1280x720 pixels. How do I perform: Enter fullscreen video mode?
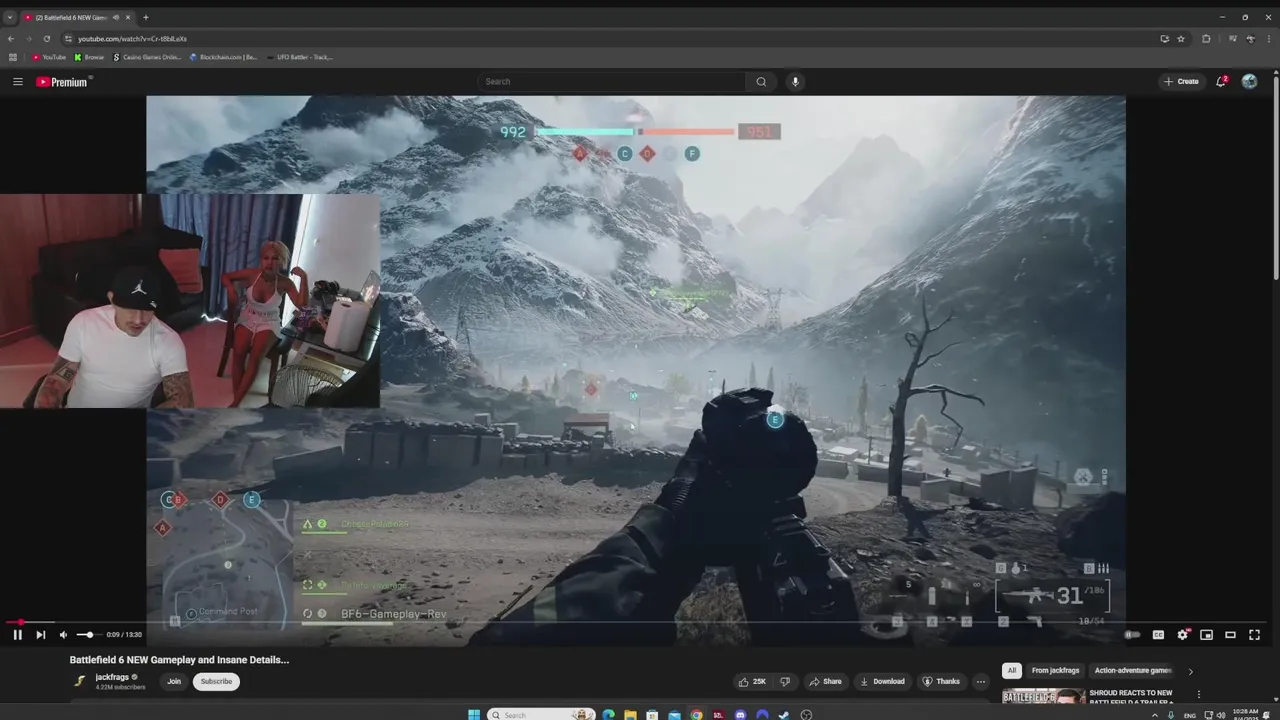[1255, 634]
